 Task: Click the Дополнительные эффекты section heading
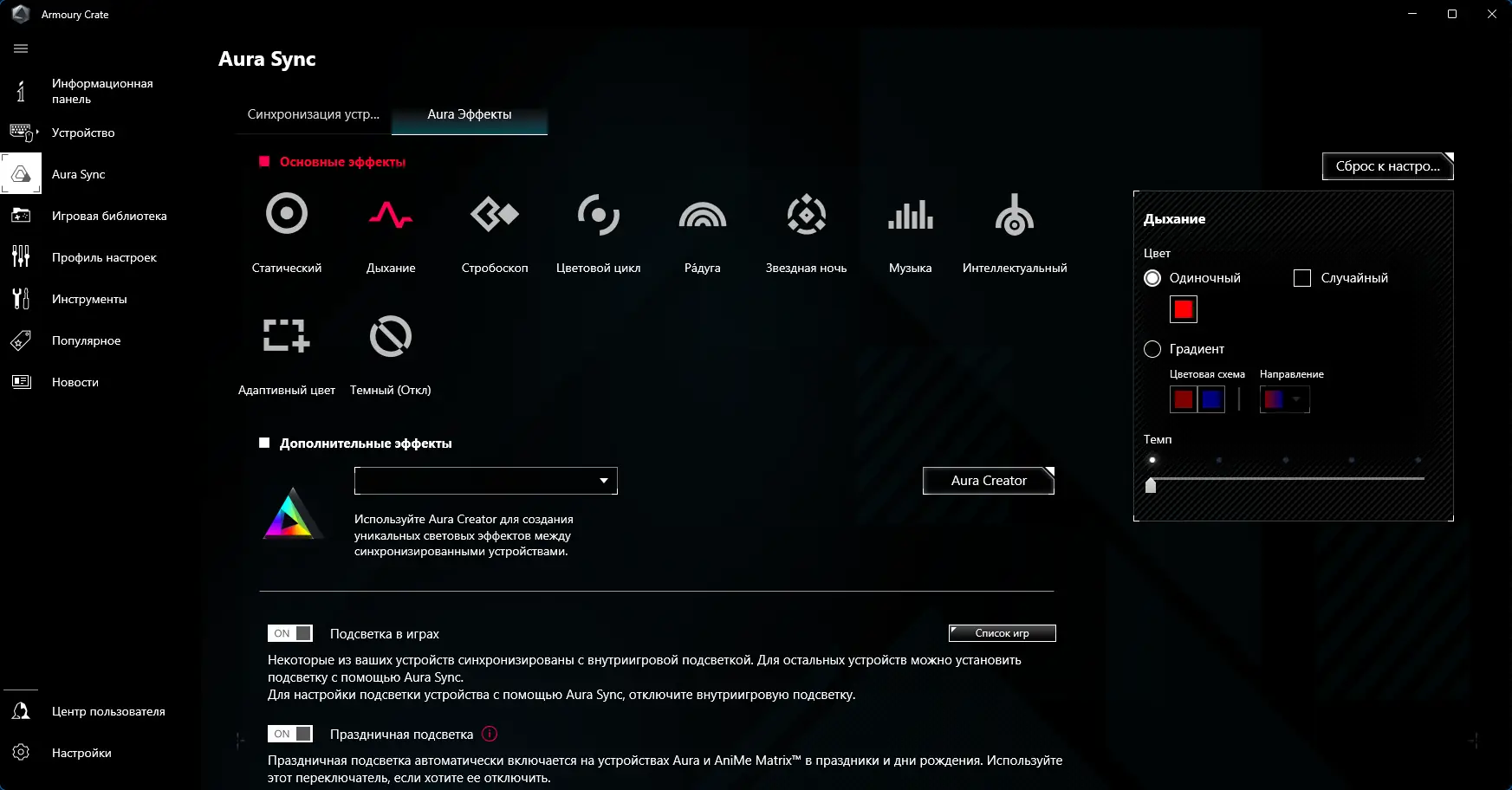366,444
